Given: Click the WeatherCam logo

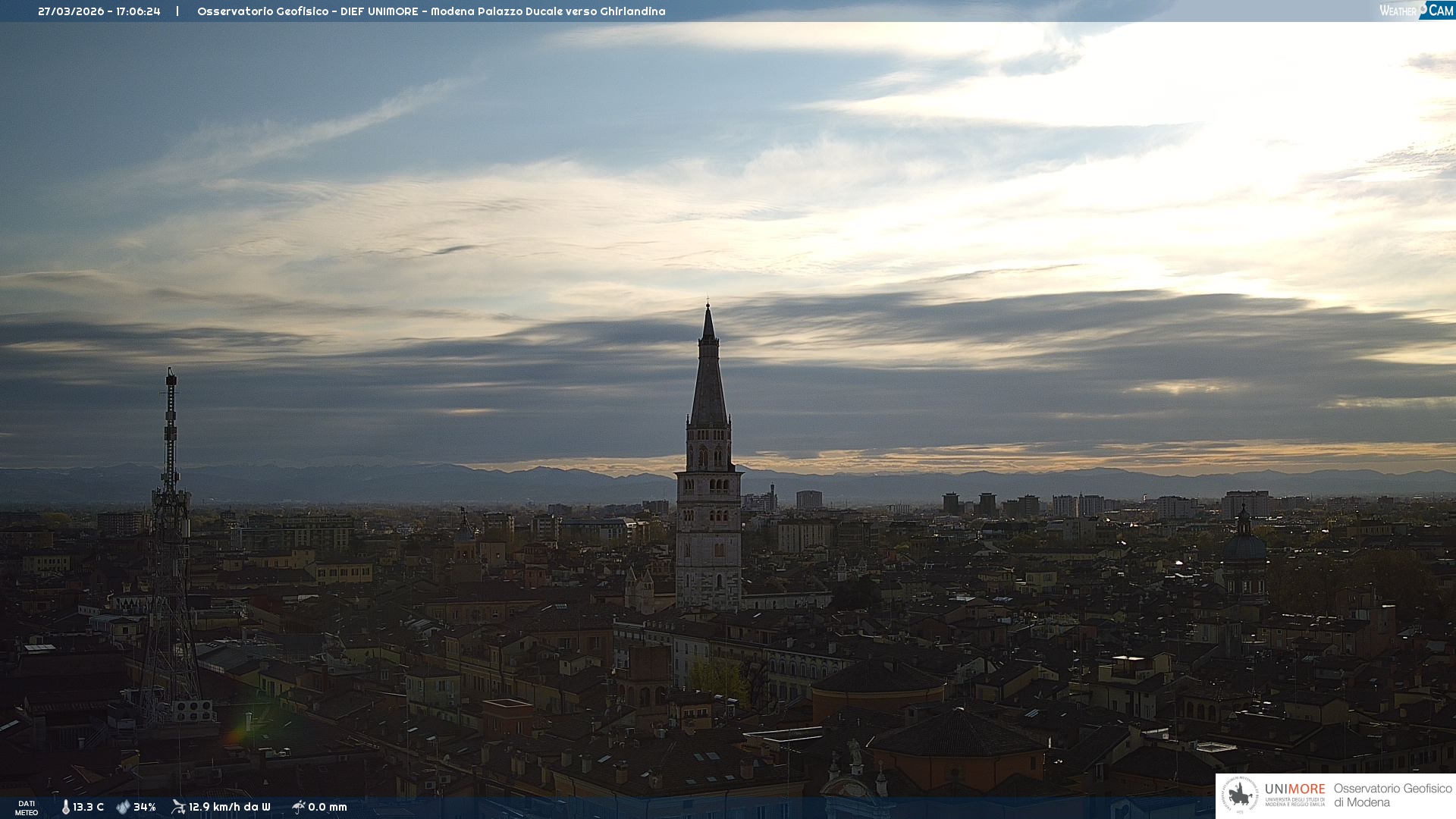Looking at the screenshot, I should pos(1416,10).
